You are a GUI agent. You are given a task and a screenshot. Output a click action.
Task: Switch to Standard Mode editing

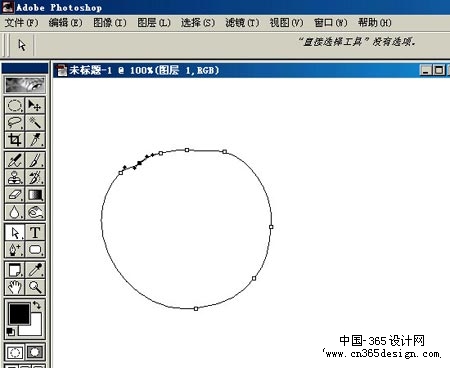click(x=15, y=352)
